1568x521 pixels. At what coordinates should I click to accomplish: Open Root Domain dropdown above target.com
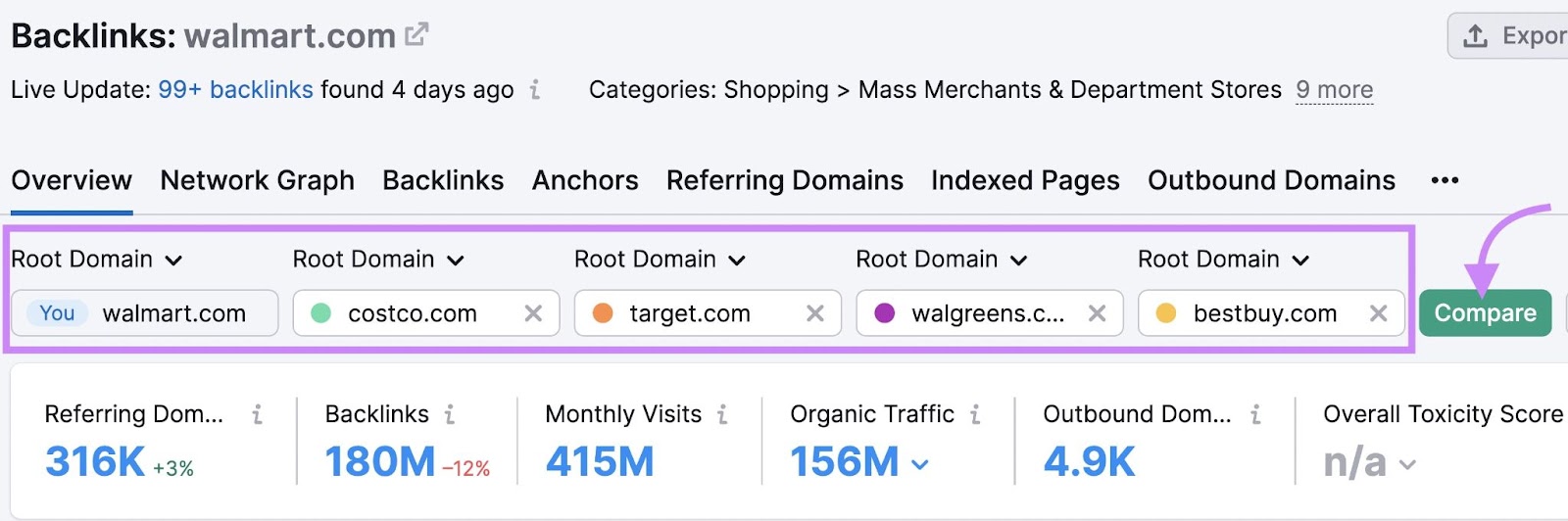pos(661,260)
